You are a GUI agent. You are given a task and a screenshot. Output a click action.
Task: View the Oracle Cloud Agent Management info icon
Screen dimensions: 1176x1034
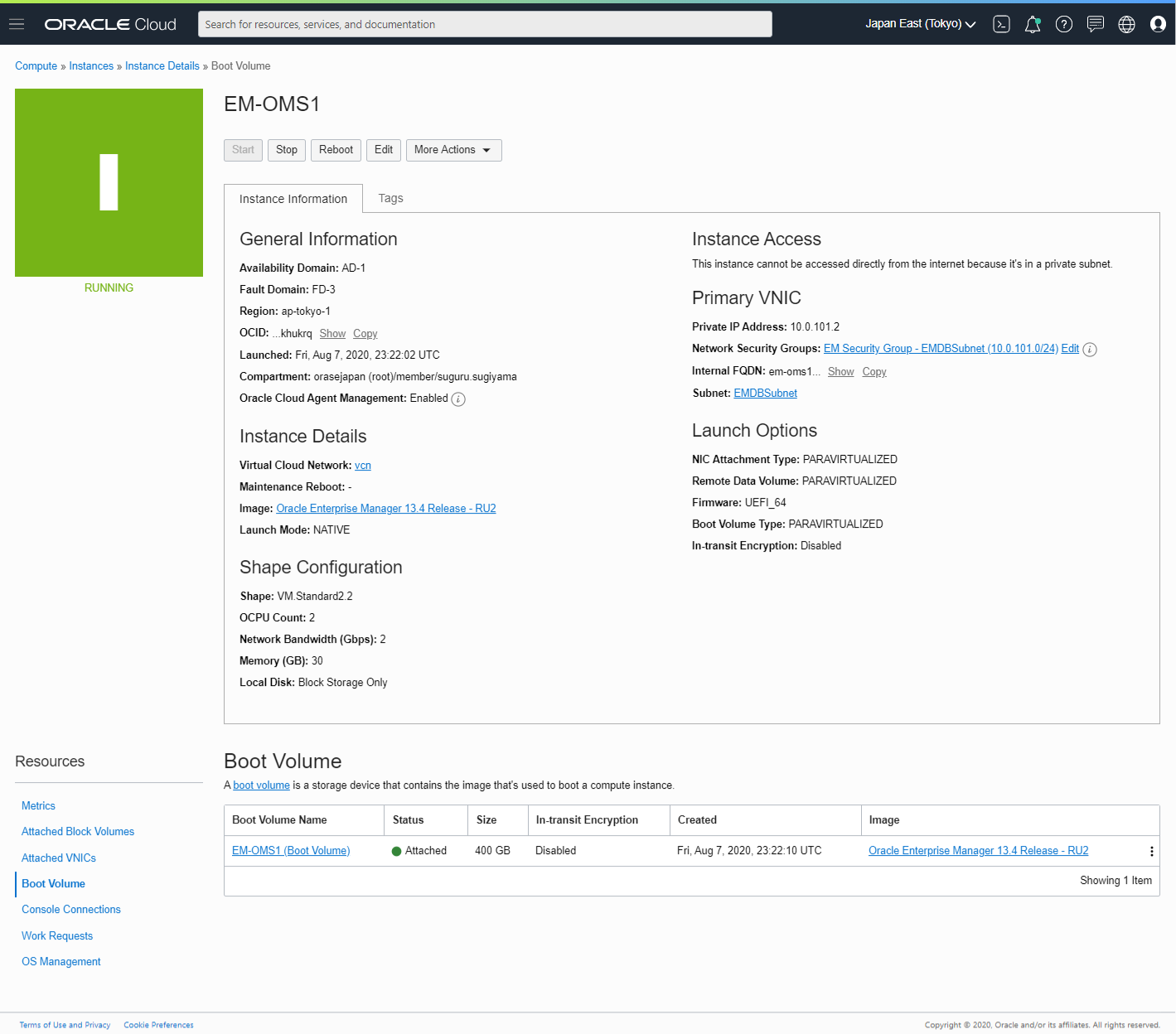click(458, 399)
